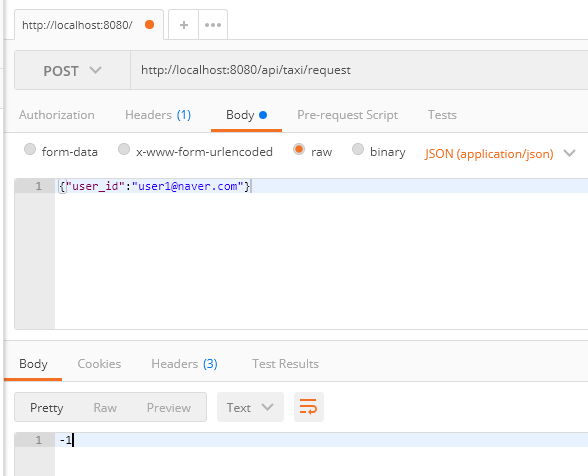Select the binary body radio button

pos(358,149)
